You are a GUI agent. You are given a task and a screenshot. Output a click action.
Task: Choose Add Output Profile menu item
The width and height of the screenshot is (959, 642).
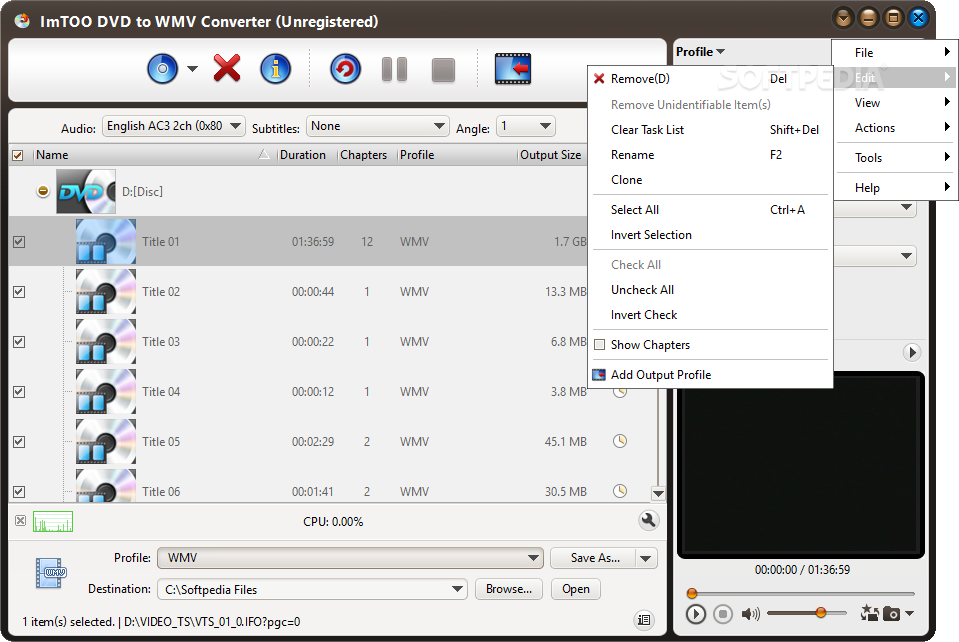710,375
